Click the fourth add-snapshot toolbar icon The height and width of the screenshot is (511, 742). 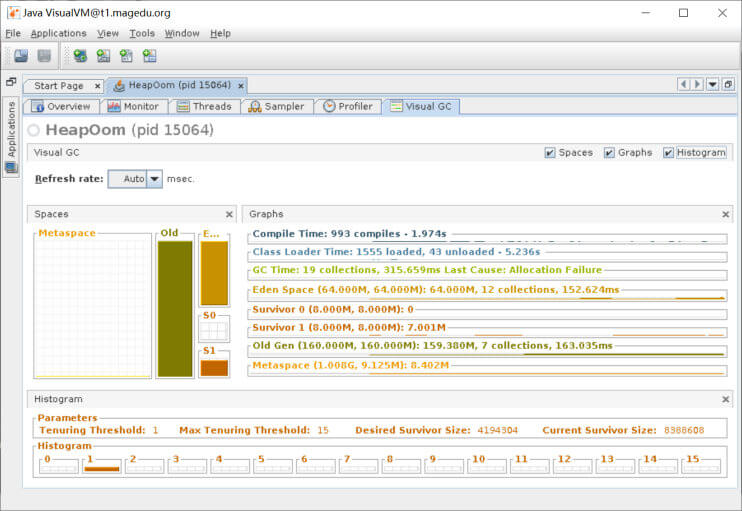149,56
